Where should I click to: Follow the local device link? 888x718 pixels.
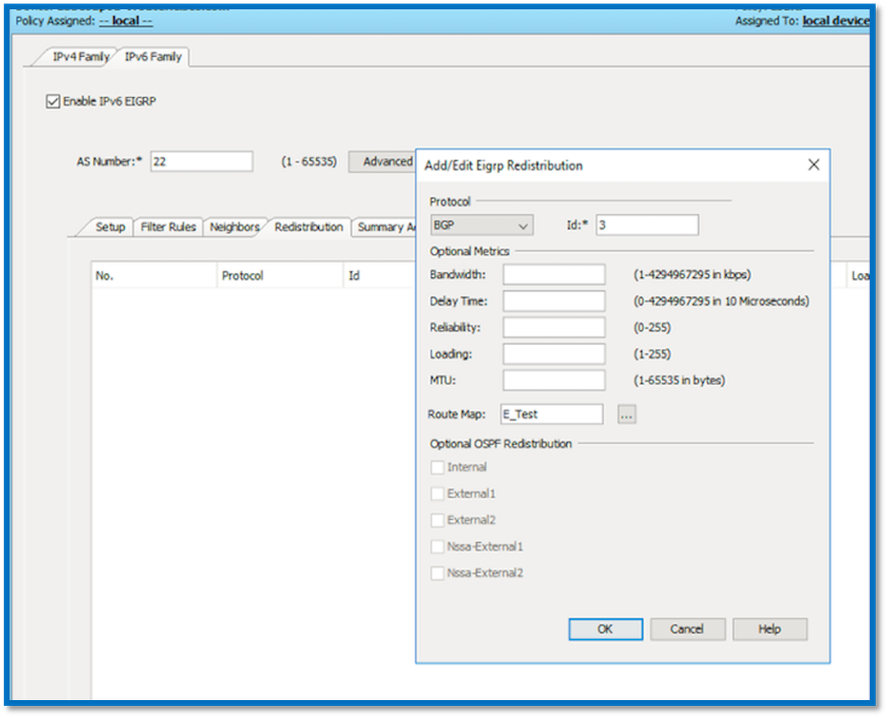835,21
